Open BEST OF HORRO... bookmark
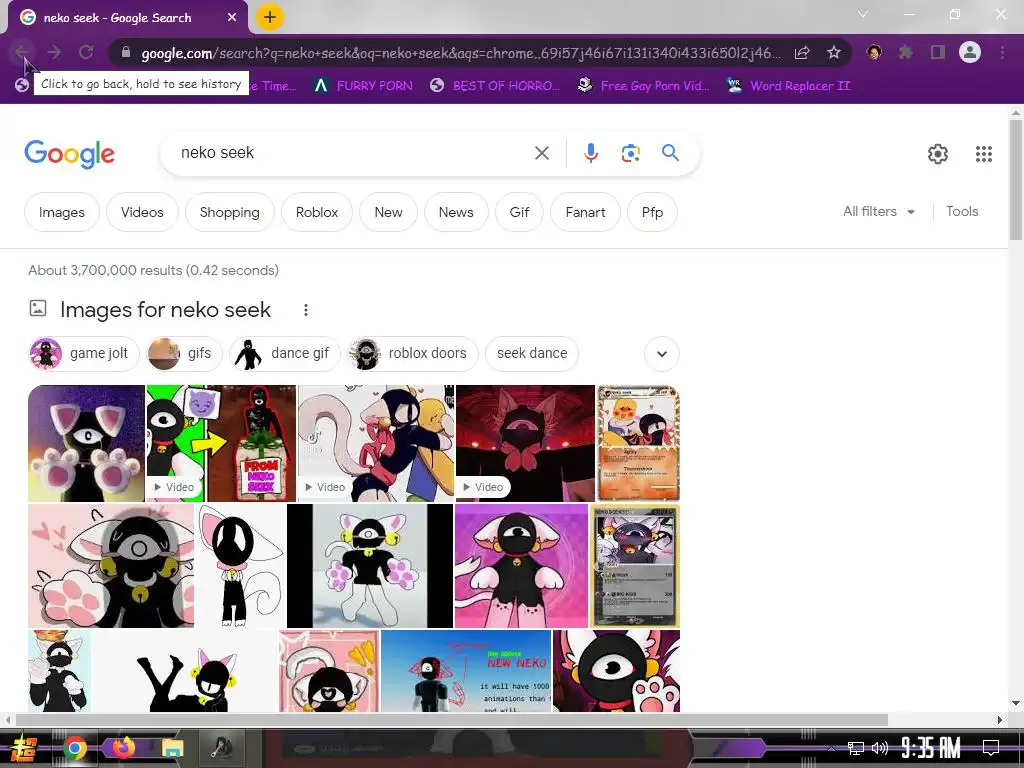This screenshot has width=1024, height=768. coord(494,86)
